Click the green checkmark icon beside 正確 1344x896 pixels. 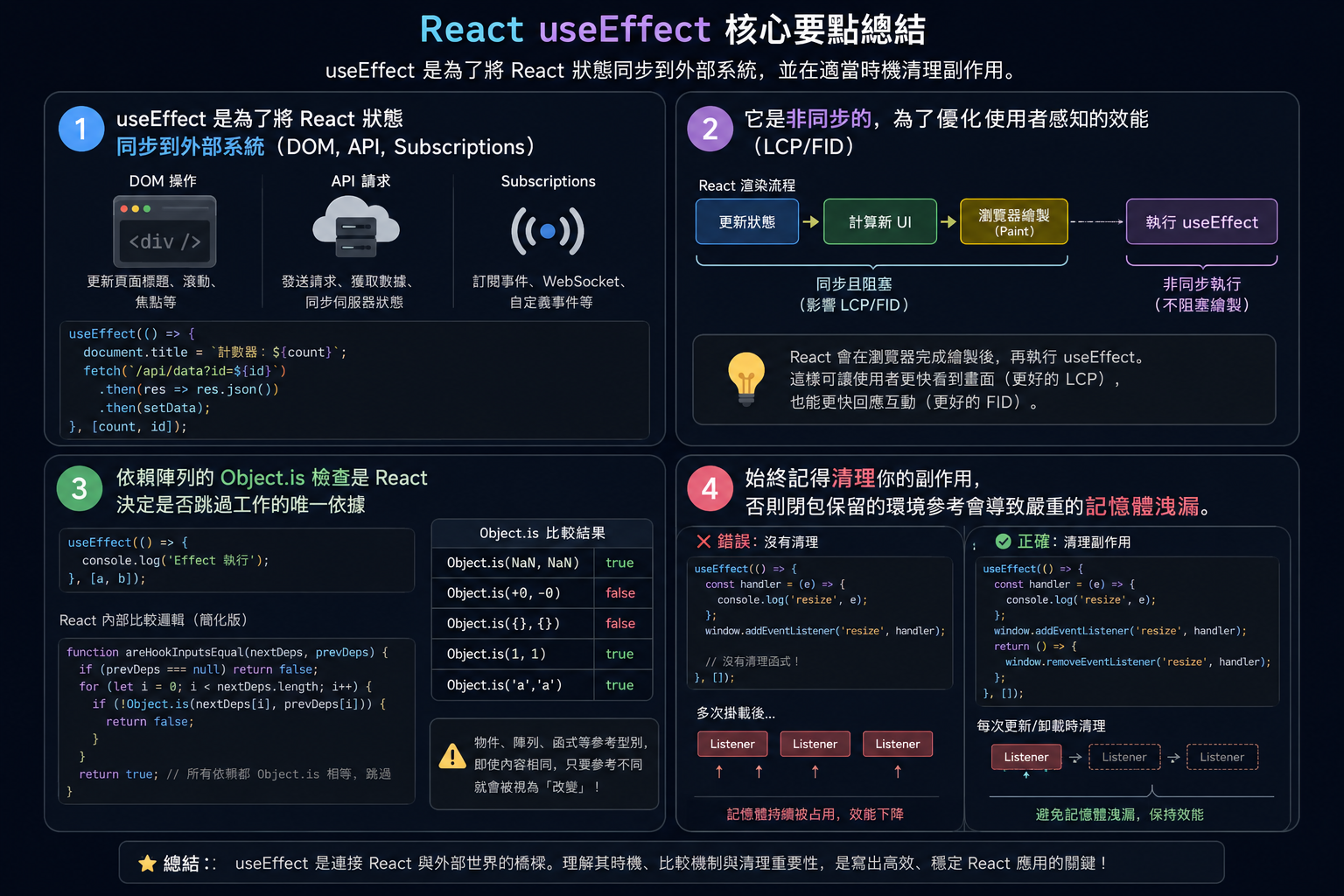pos(1004,542)
